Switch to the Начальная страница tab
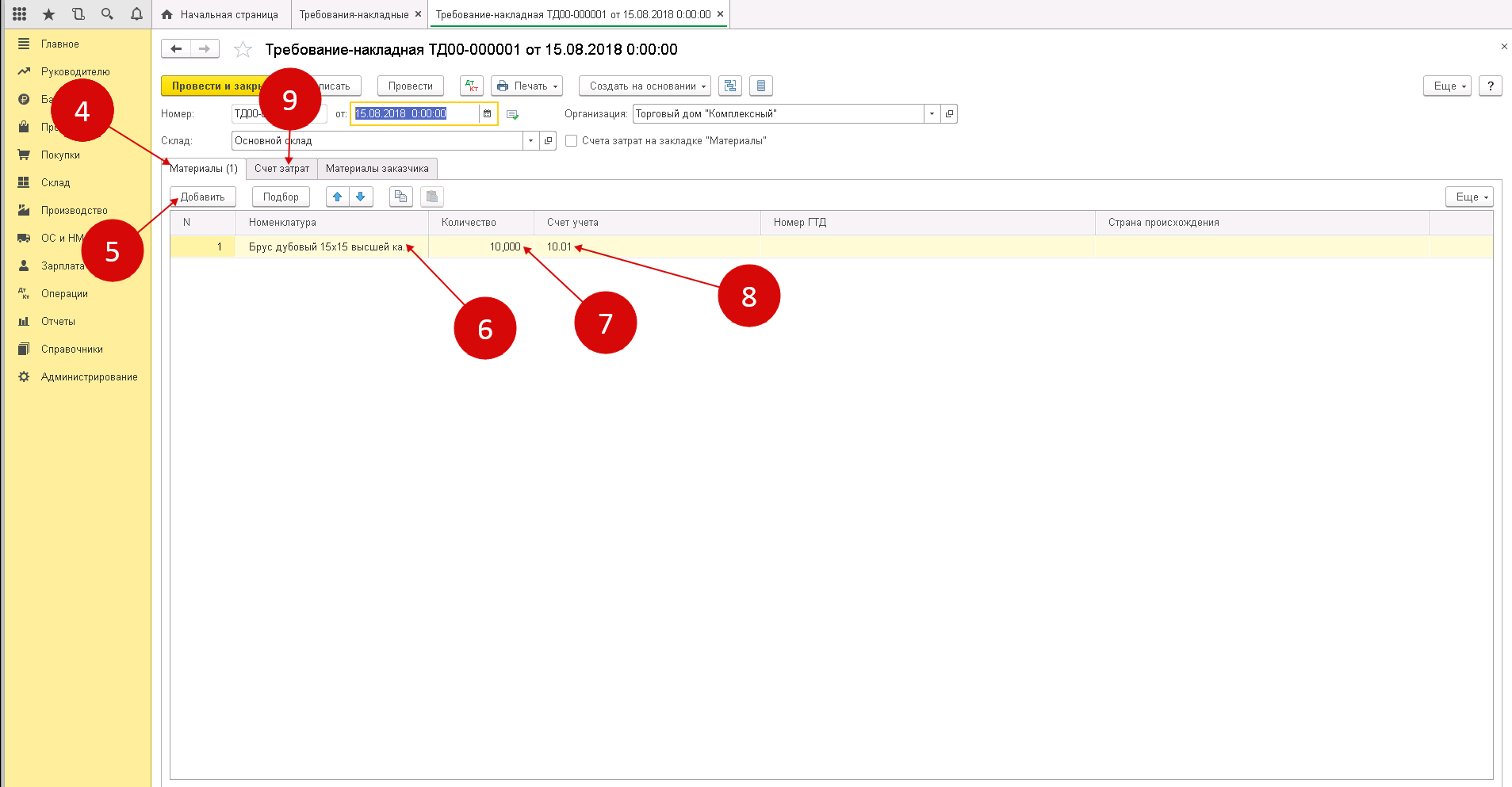 click(x=220, y=14)
